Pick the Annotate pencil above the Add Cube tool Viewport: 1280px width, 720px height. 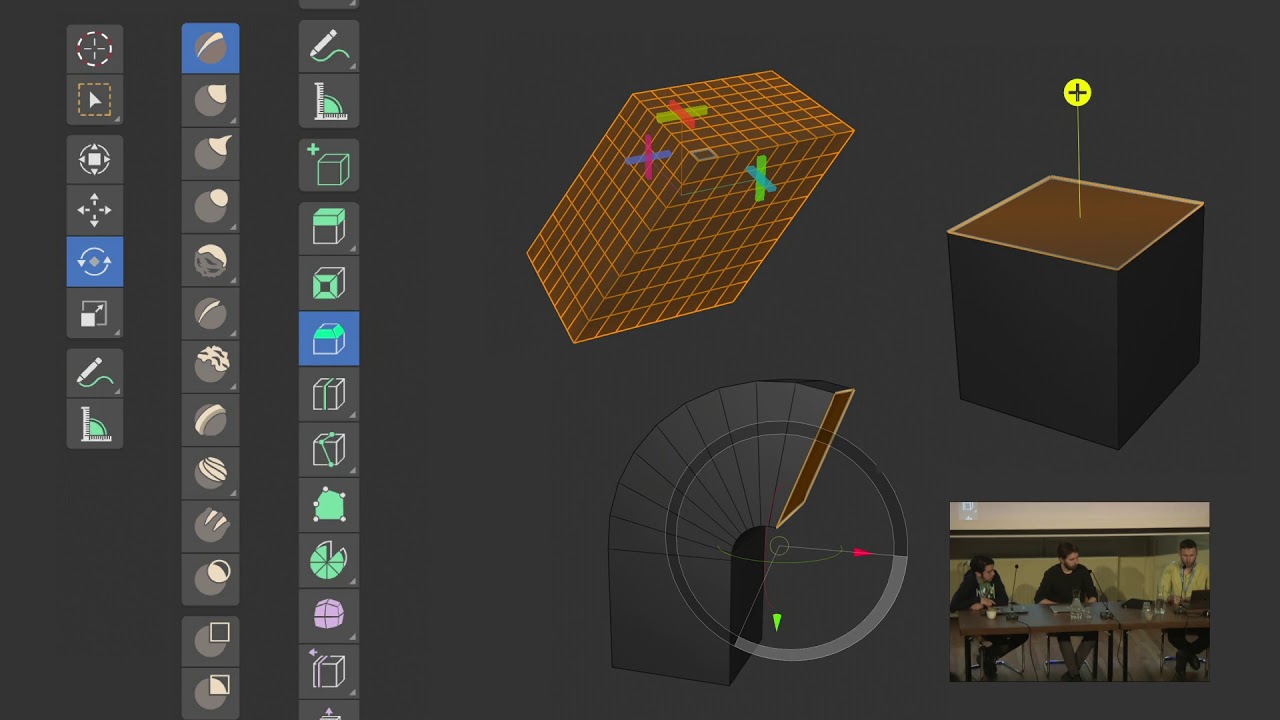(x=329, y=48)
